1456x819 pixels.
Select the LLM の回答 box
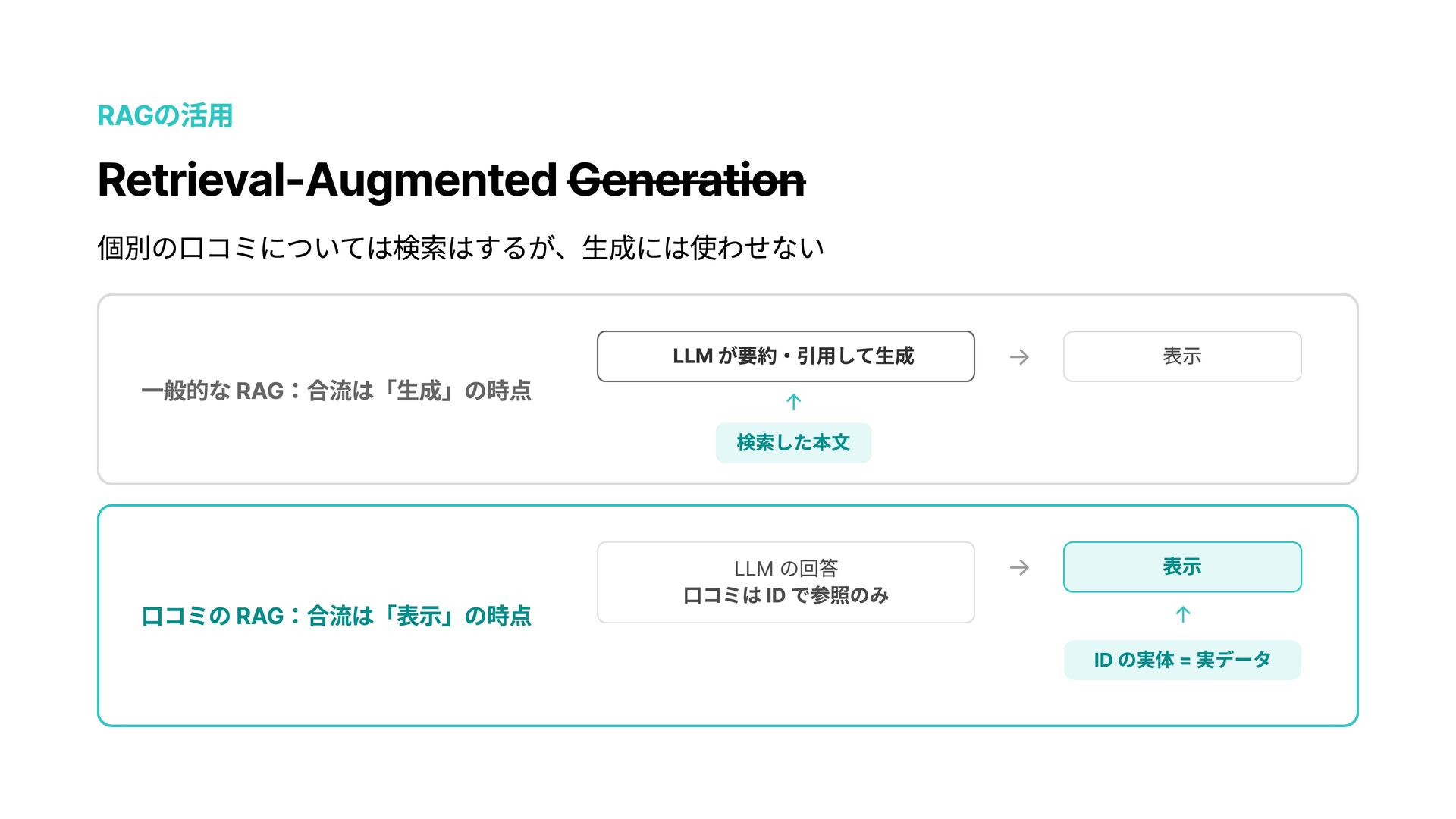tap(786, 582)
